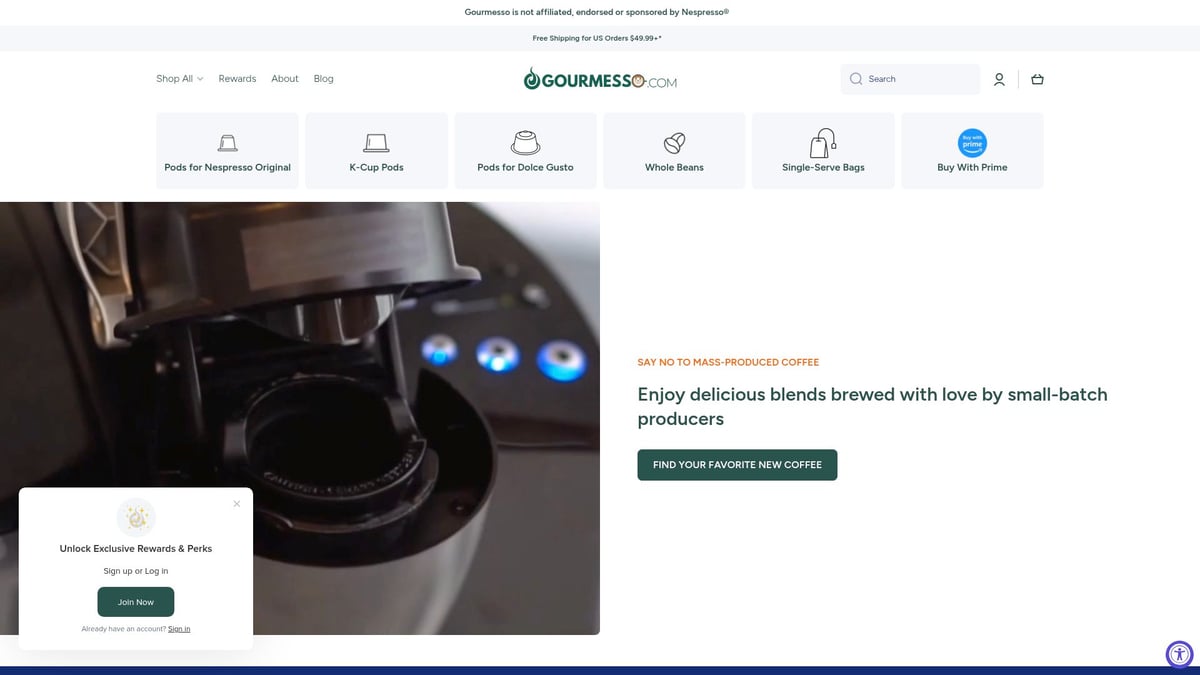Screen dimensions: 1200x675
Task: Dismiss the rewards popup with the X
Action: coord(237,503)
